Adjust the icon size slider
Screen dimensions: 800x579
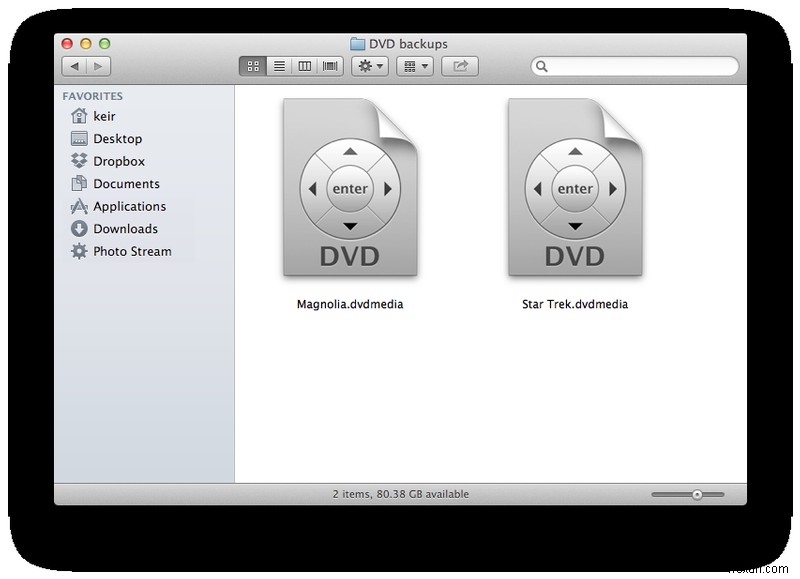pos(697,493)
